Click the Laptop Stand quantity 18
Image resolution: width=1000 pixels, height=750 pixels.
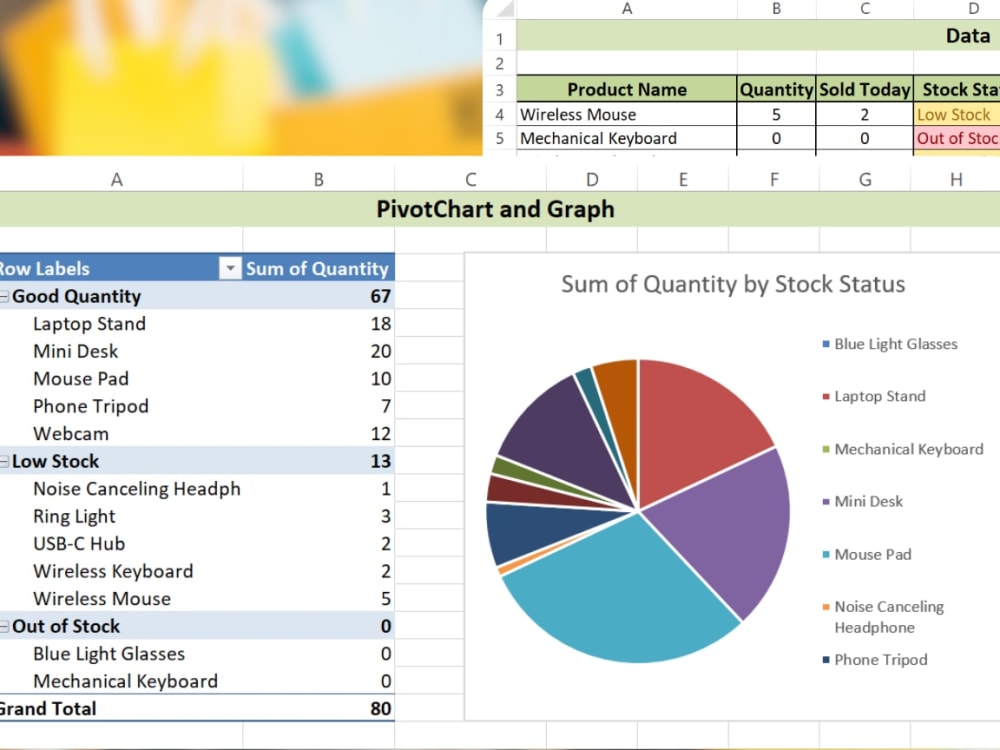[381, 324]
